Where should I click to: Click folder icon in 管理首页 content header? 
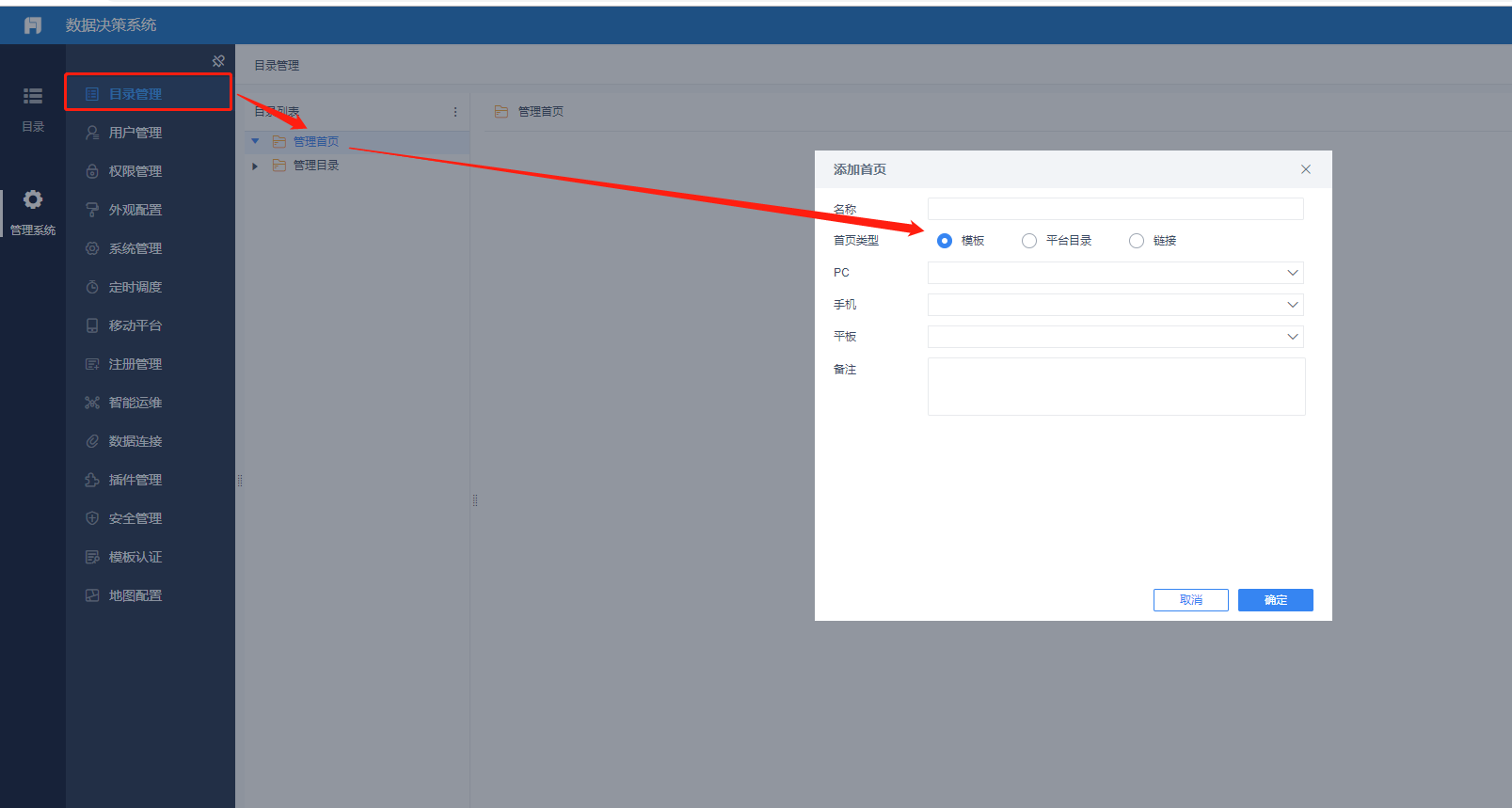(501, 112)
